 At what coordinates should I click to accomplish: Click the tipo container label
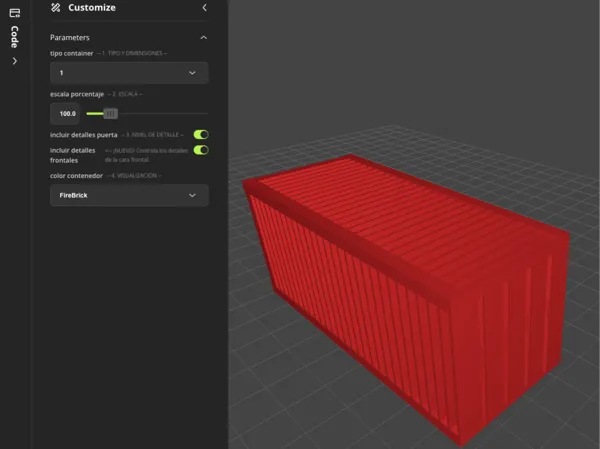(72, 53)
